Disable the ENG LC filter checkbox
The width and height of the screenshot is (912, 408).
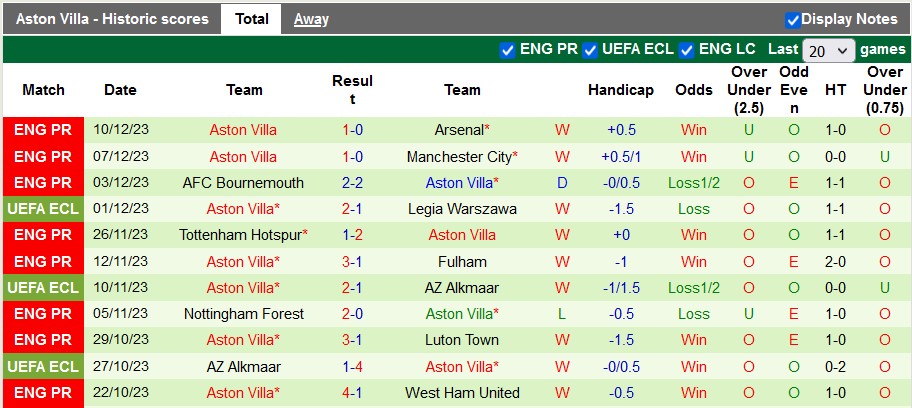(x=686, y=49)
